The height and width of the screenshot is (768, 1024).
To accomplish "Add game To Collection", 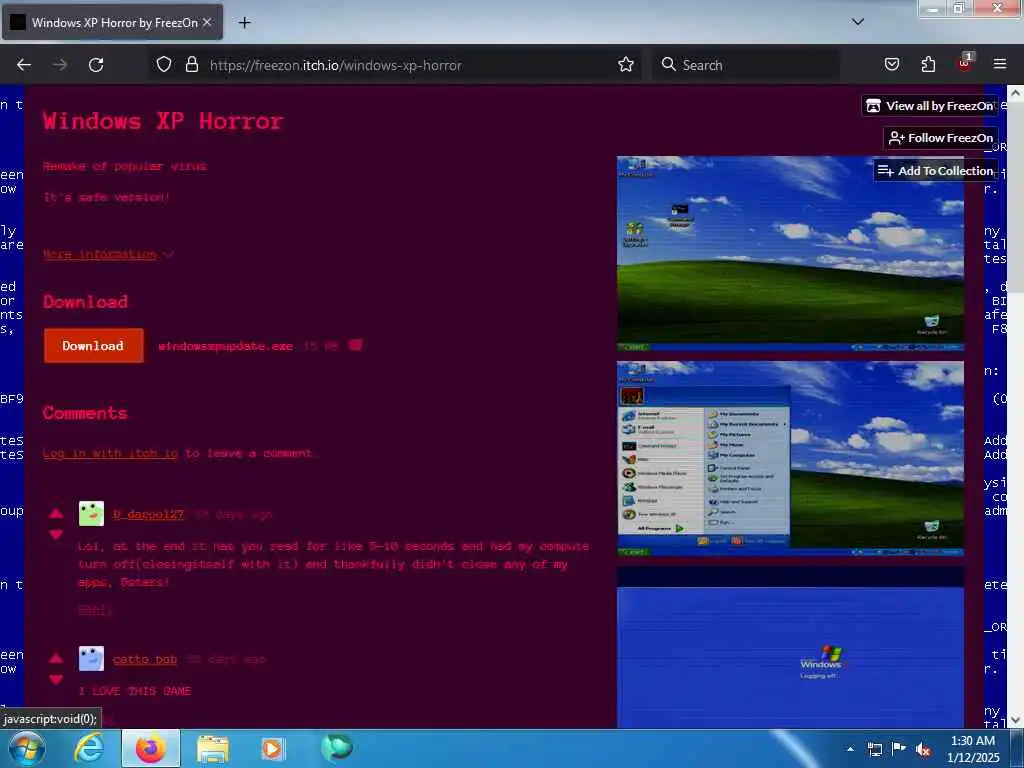I will [x=935, y=170].
